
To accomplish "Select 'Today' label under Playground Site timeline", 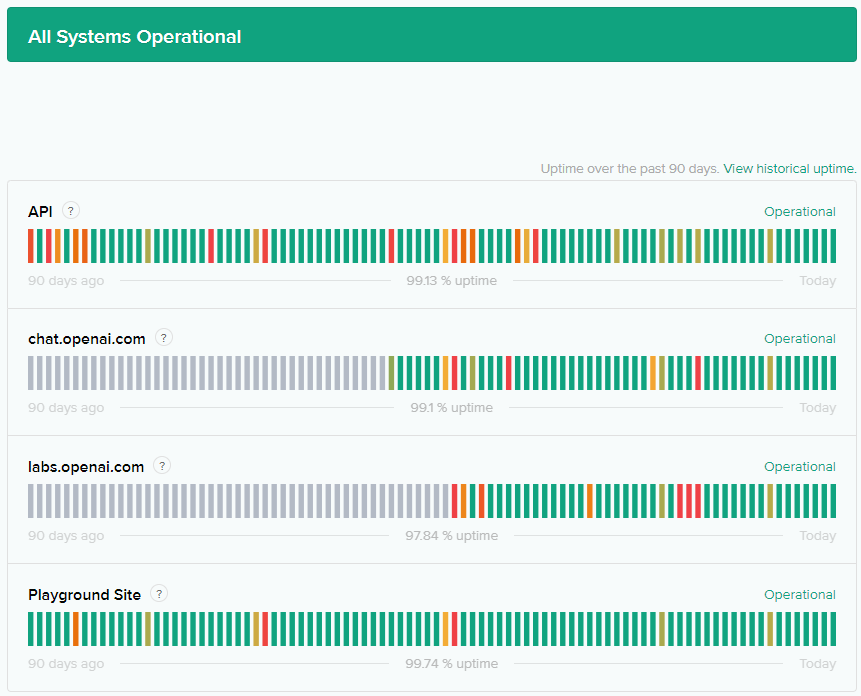I will tap(818, 664).
